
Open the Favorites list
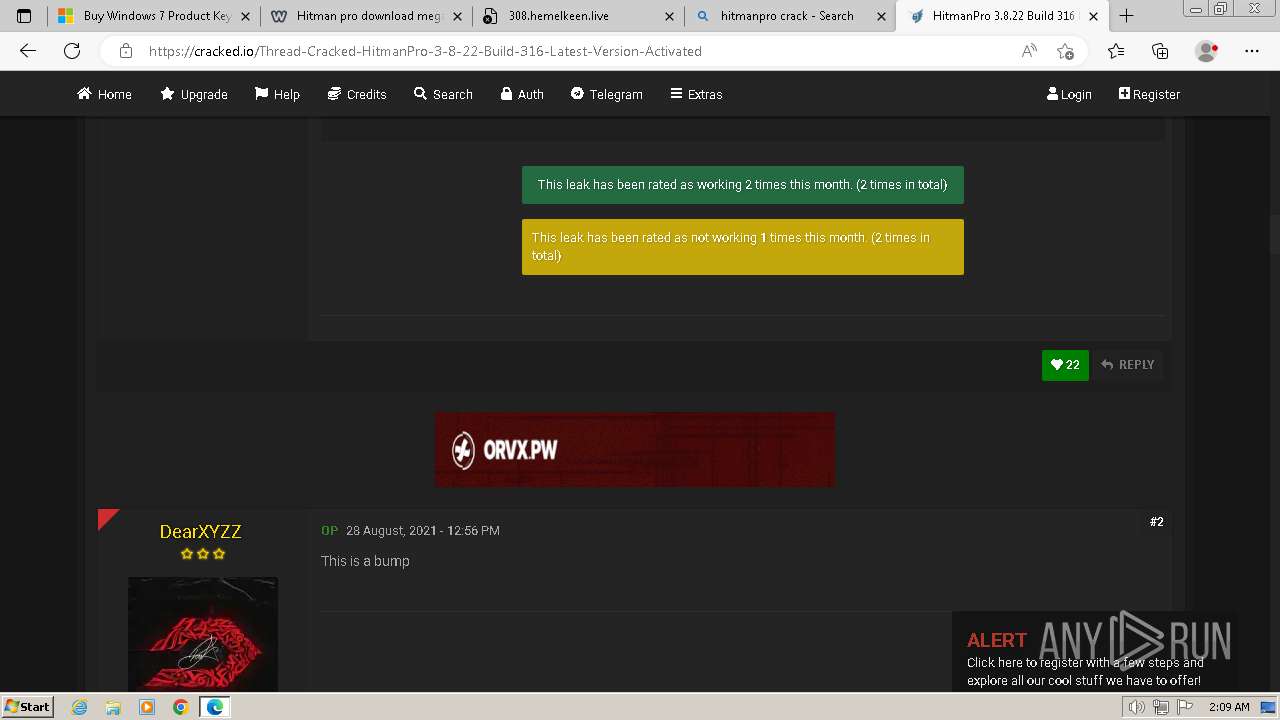(1116, 51)
